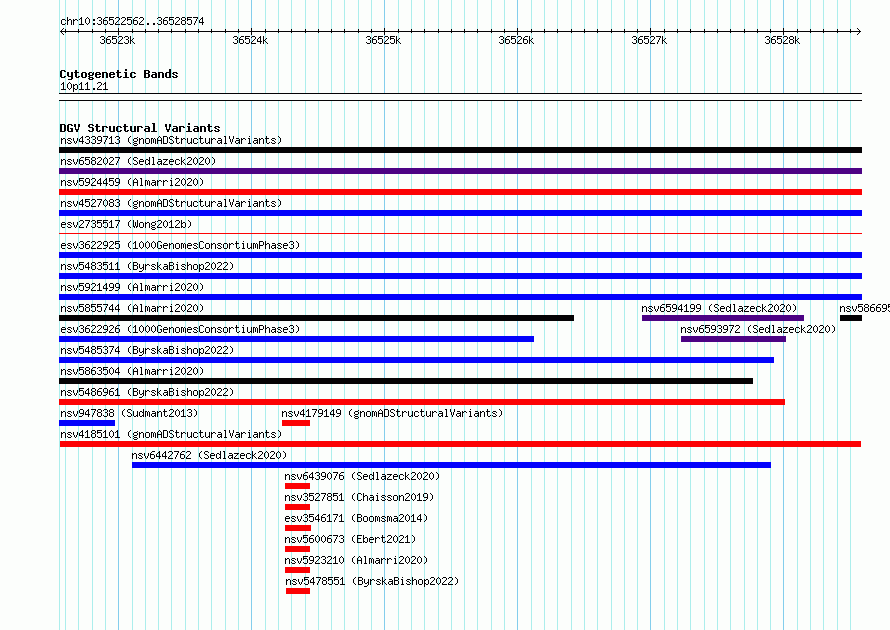The image size is (890, 630).
Task: Select the nsv4527083 gnomAD blue bar
Action: (460, 213)
